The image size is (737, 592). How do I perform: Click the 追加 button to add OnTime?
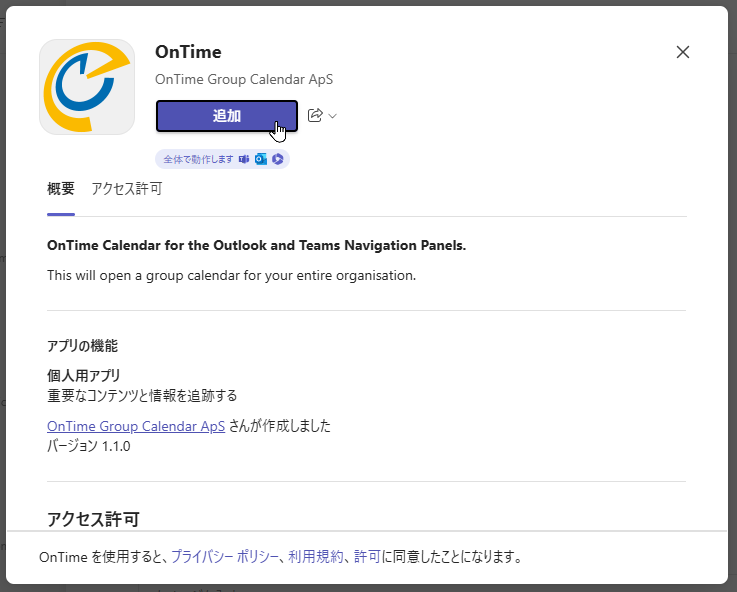tap(227, 116)
